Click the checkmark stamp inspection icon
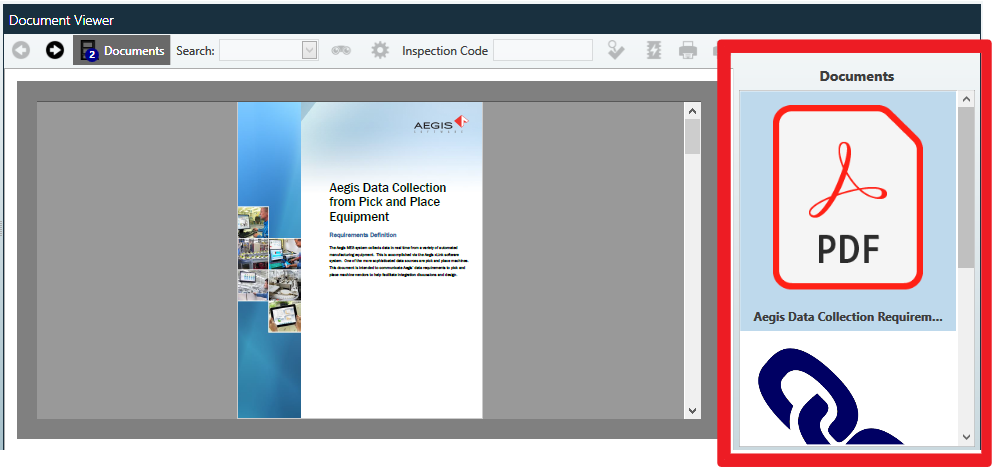 (617, 50)
